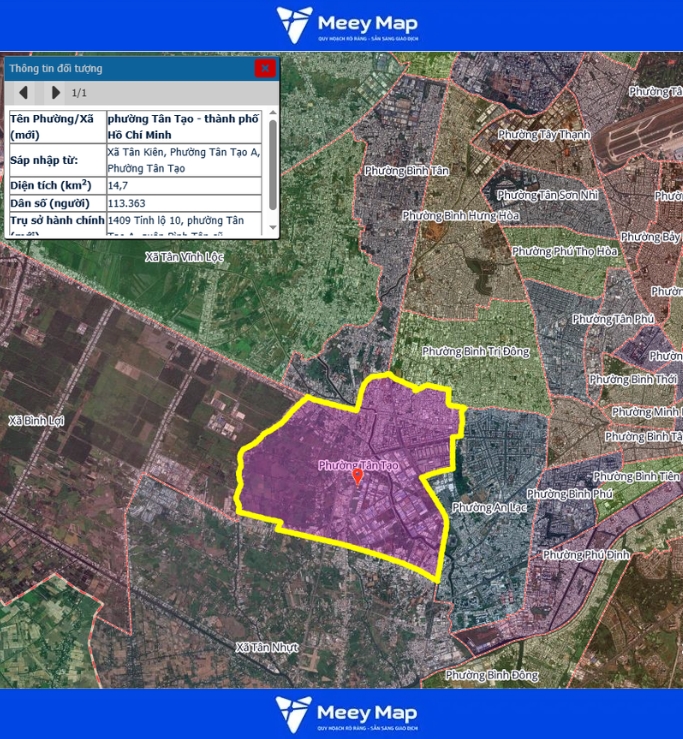This screenshot has height=739, width=683.
Task: Close the Thông tin đối tượng panel
Action: [264, 68]
